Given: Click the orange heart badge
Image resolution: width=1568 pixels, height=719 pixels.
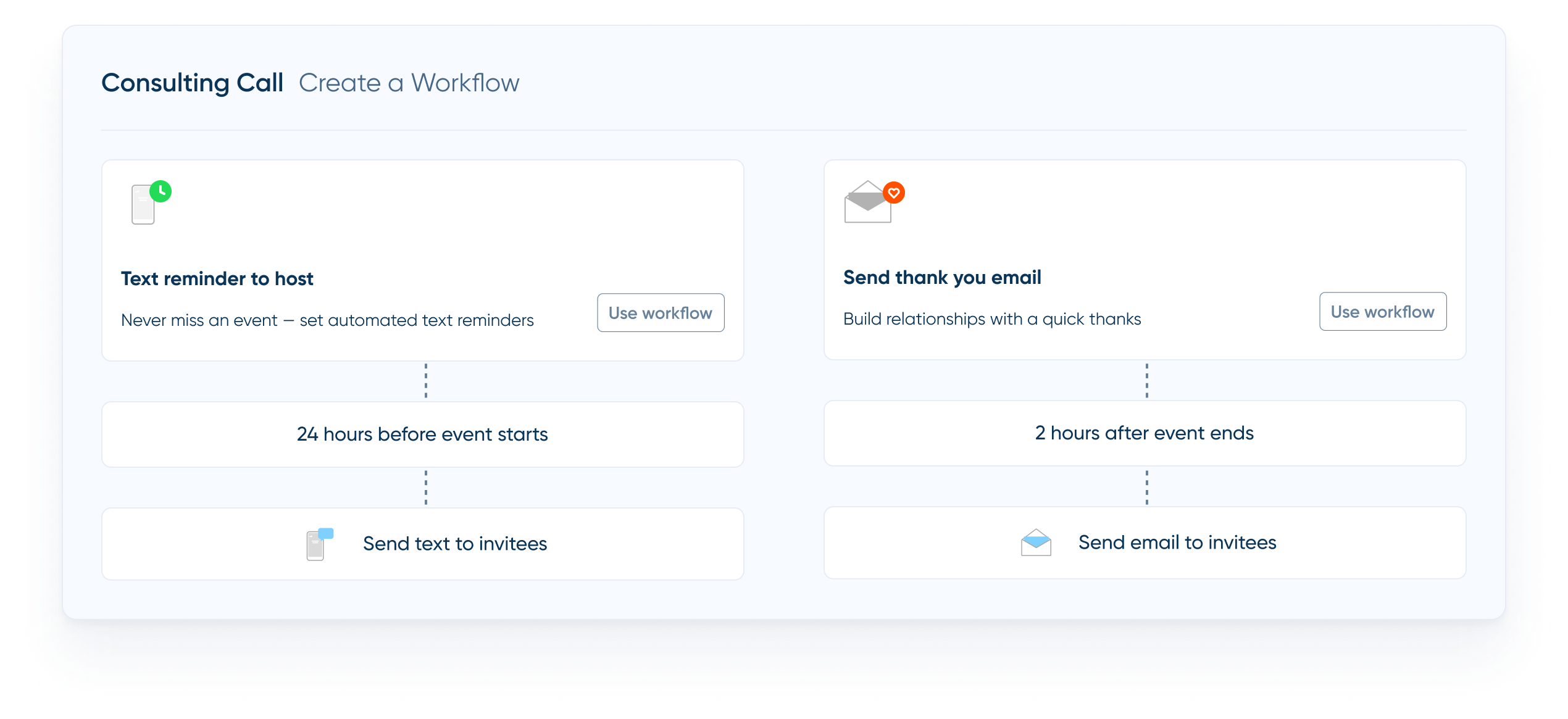Looking at the screenshot, I should pyautogui.click(x=893, y=193).
